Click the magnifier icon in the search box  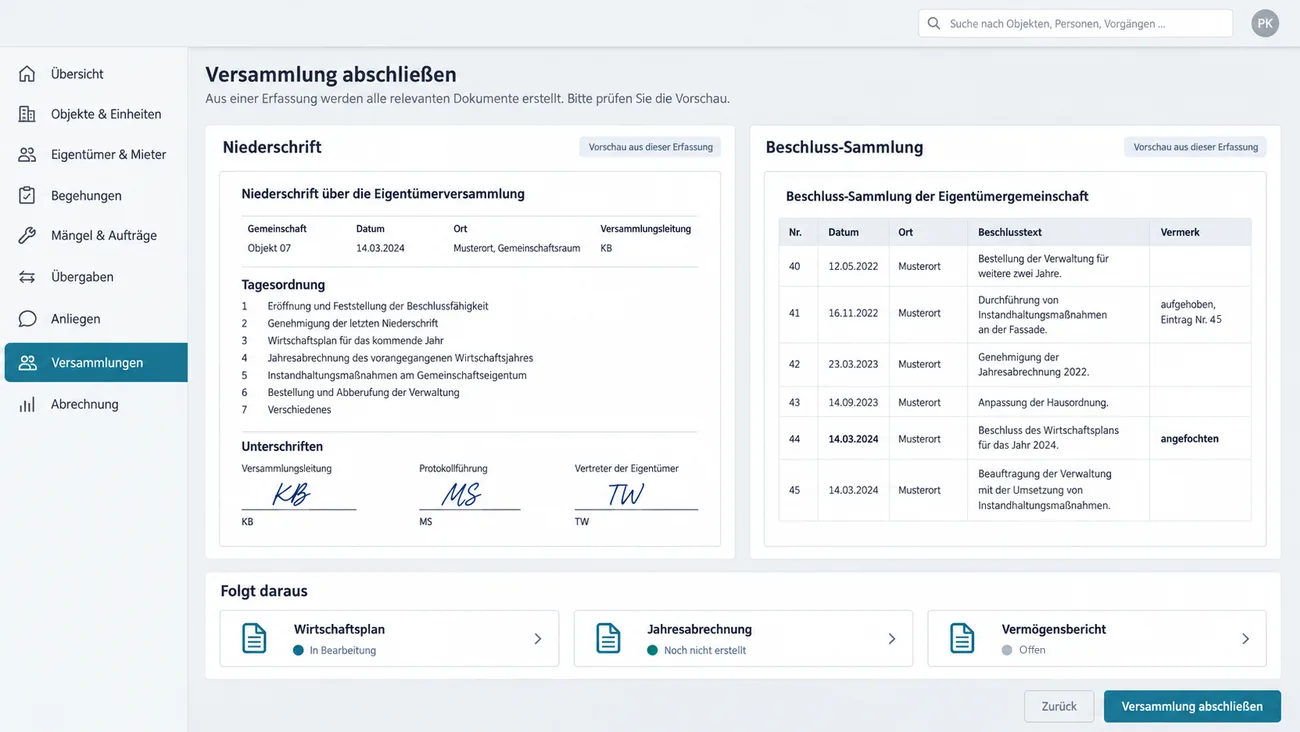[934, 23]
